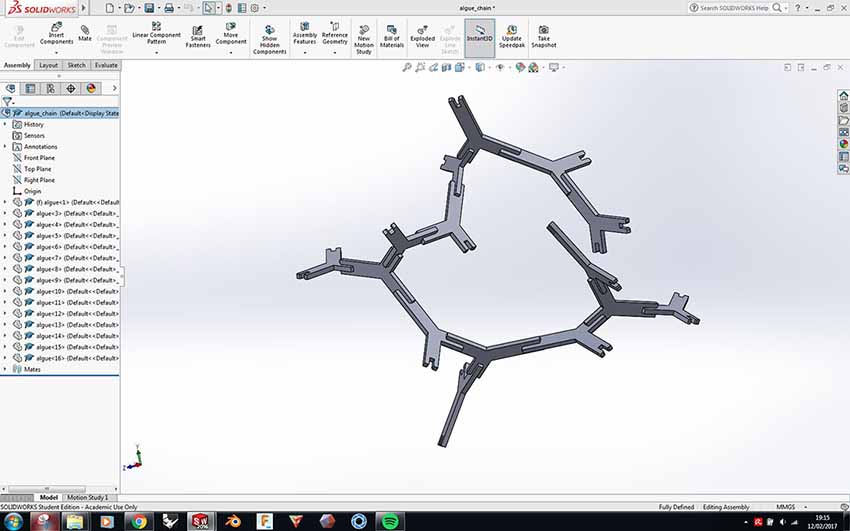Image resolution: width=850 pixels, height=531 pixels.
Task: Select the Mate tool
Action: [x=85, y=33]
